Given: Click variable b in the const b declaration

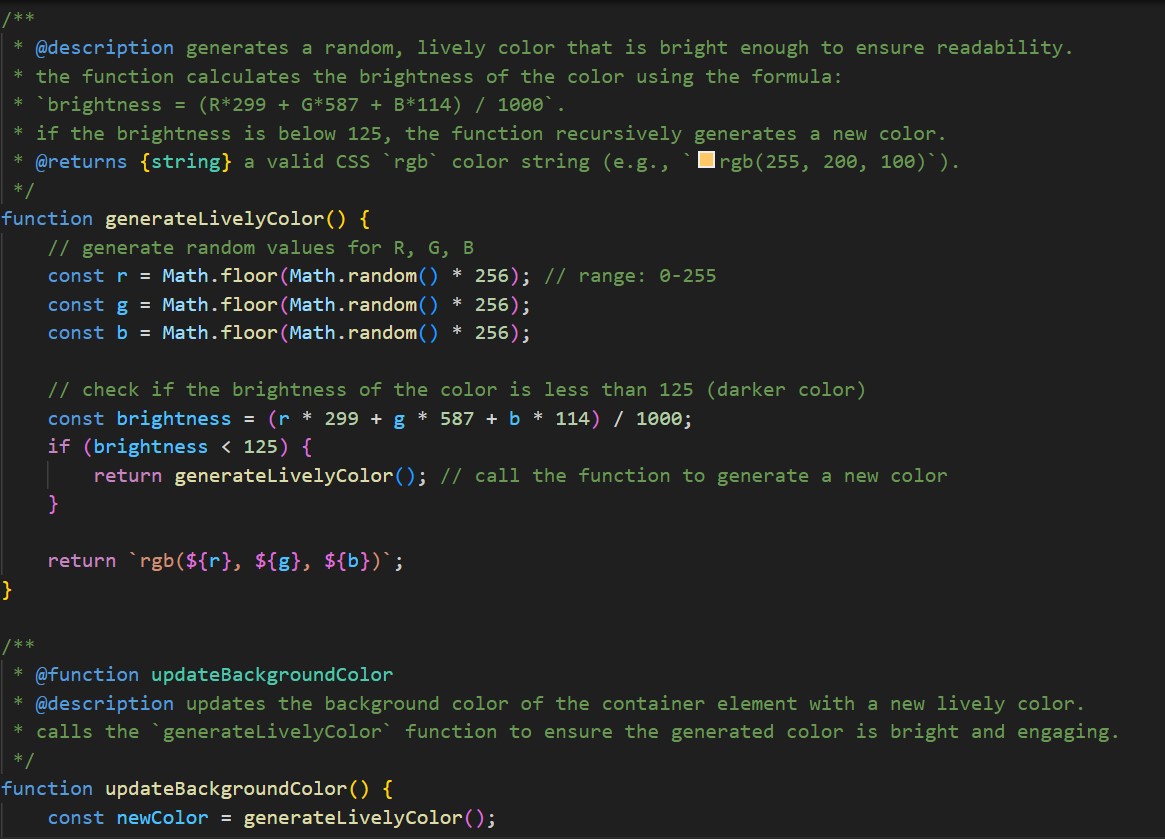Looking at the screenshot, I should (122, 333).
